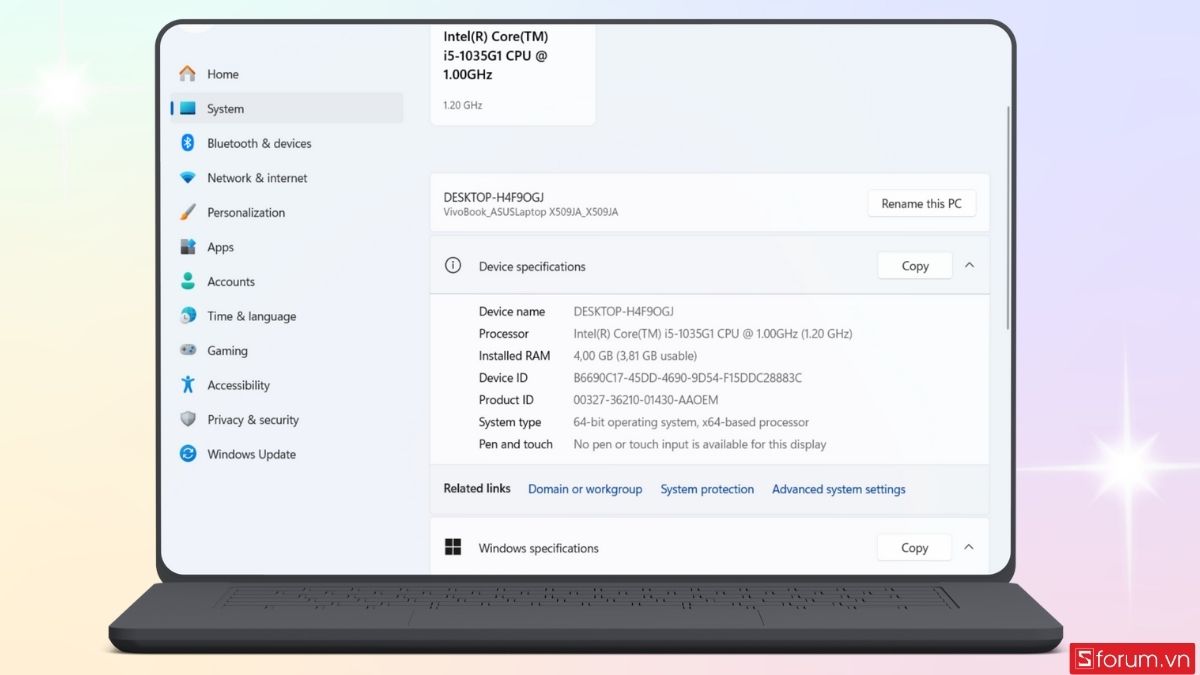1200x675 pixels.
Task: Click the Device name value in specifications list
Action: 624,312
